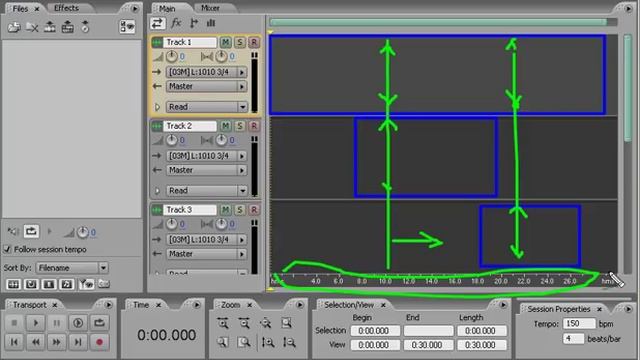Click Play from Cursor to End of File
The height and width of the screenshot is (360, 640).
78,323
